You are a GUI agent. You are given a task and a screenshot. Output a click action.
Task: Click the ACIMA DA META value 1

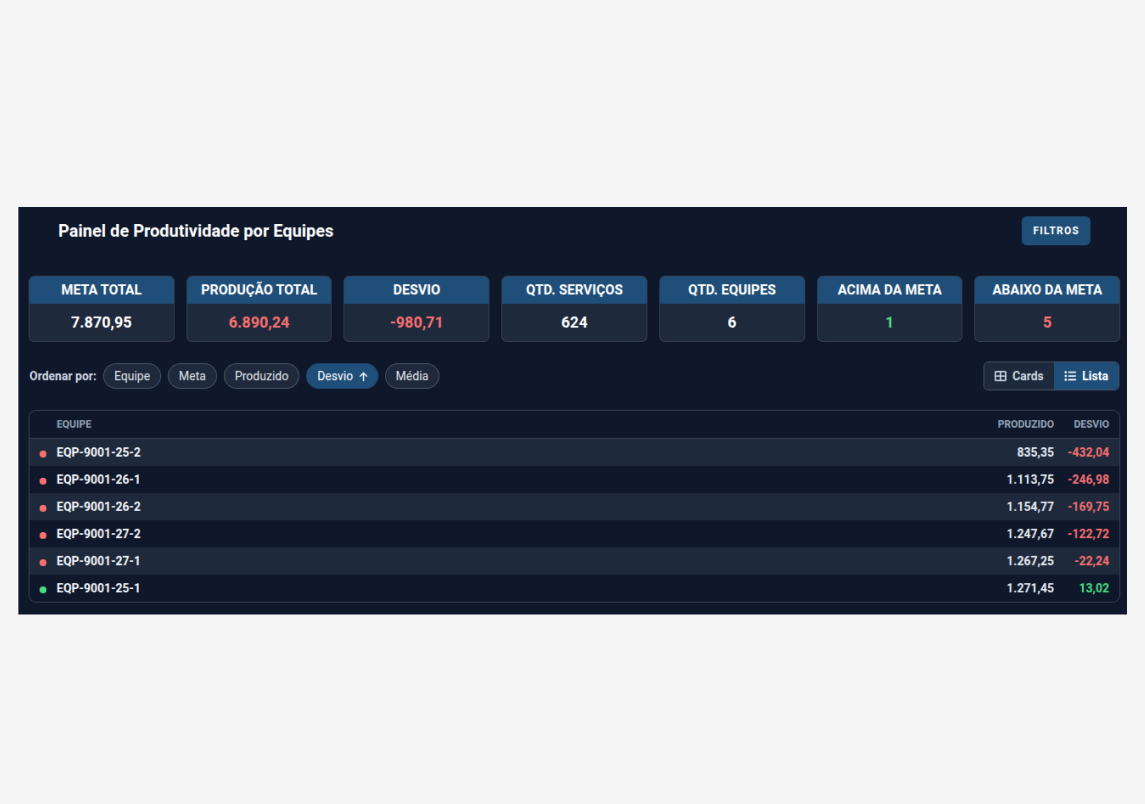(889, 323)
